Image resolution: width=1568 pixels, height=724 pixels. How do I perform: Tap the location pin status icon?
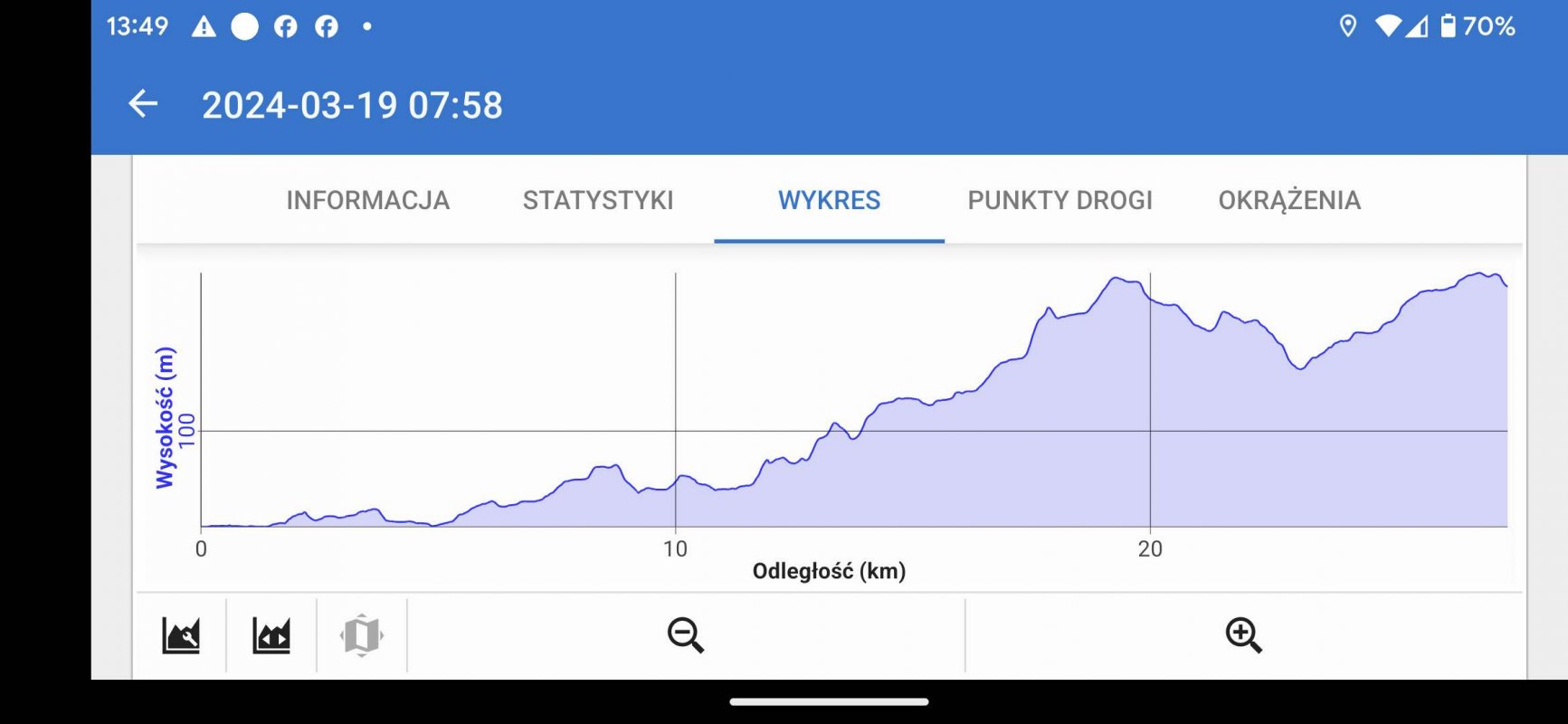(x=1348, y=26)
